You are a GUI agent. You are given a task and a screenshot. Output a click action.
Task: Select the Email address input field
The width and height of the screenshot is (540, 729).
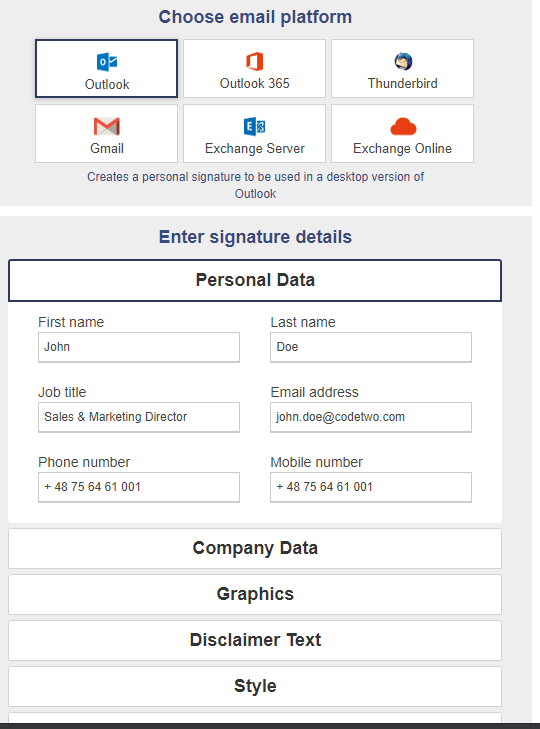(371, 417)
